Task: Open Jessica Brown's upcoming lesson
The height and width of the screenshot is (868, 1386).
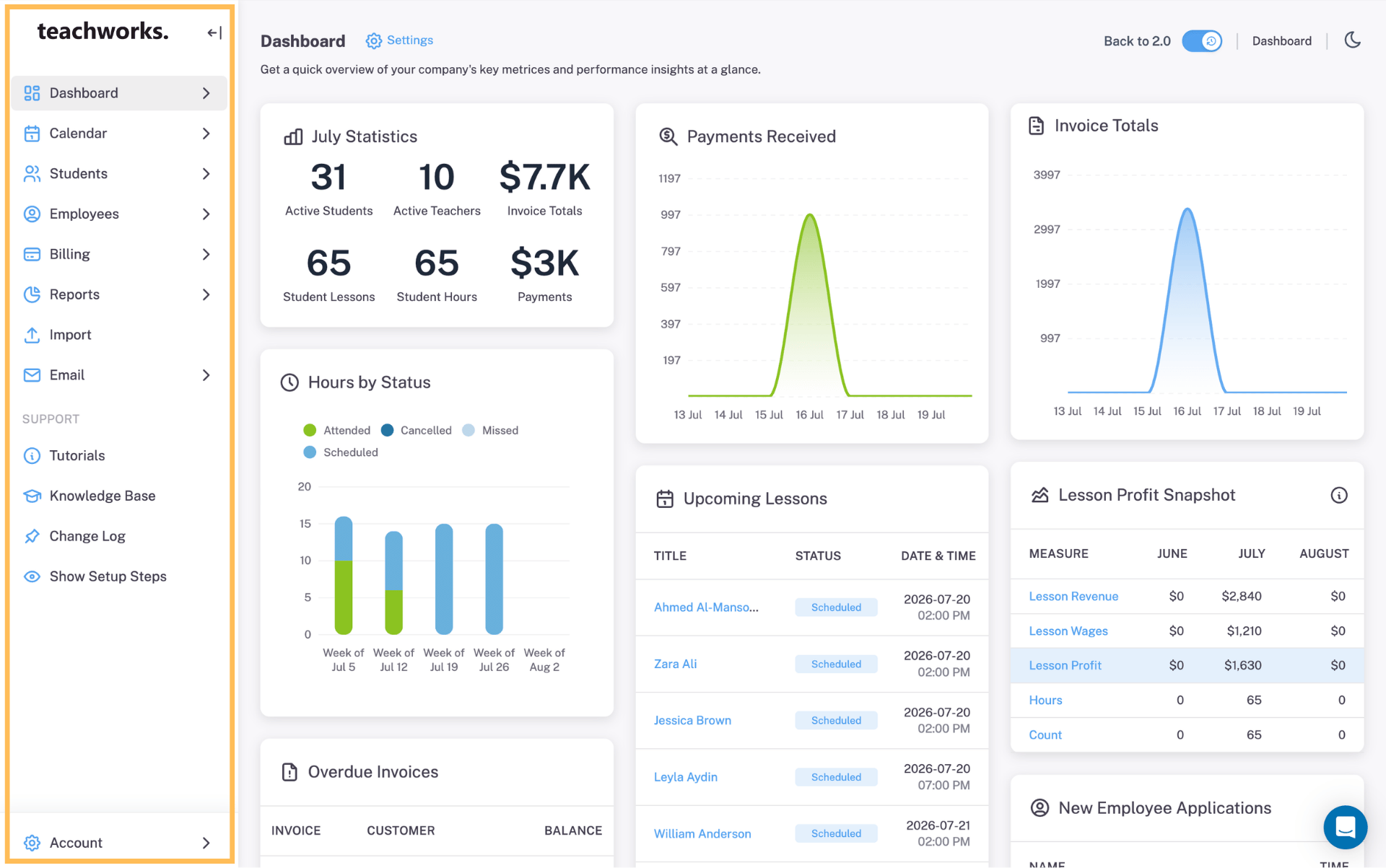Action: tap(692, 720)
